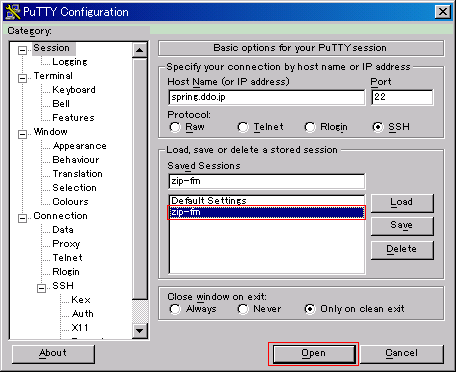Select the Session category
The height and width of the screenshot is (372, 456).
pos(52,48)
